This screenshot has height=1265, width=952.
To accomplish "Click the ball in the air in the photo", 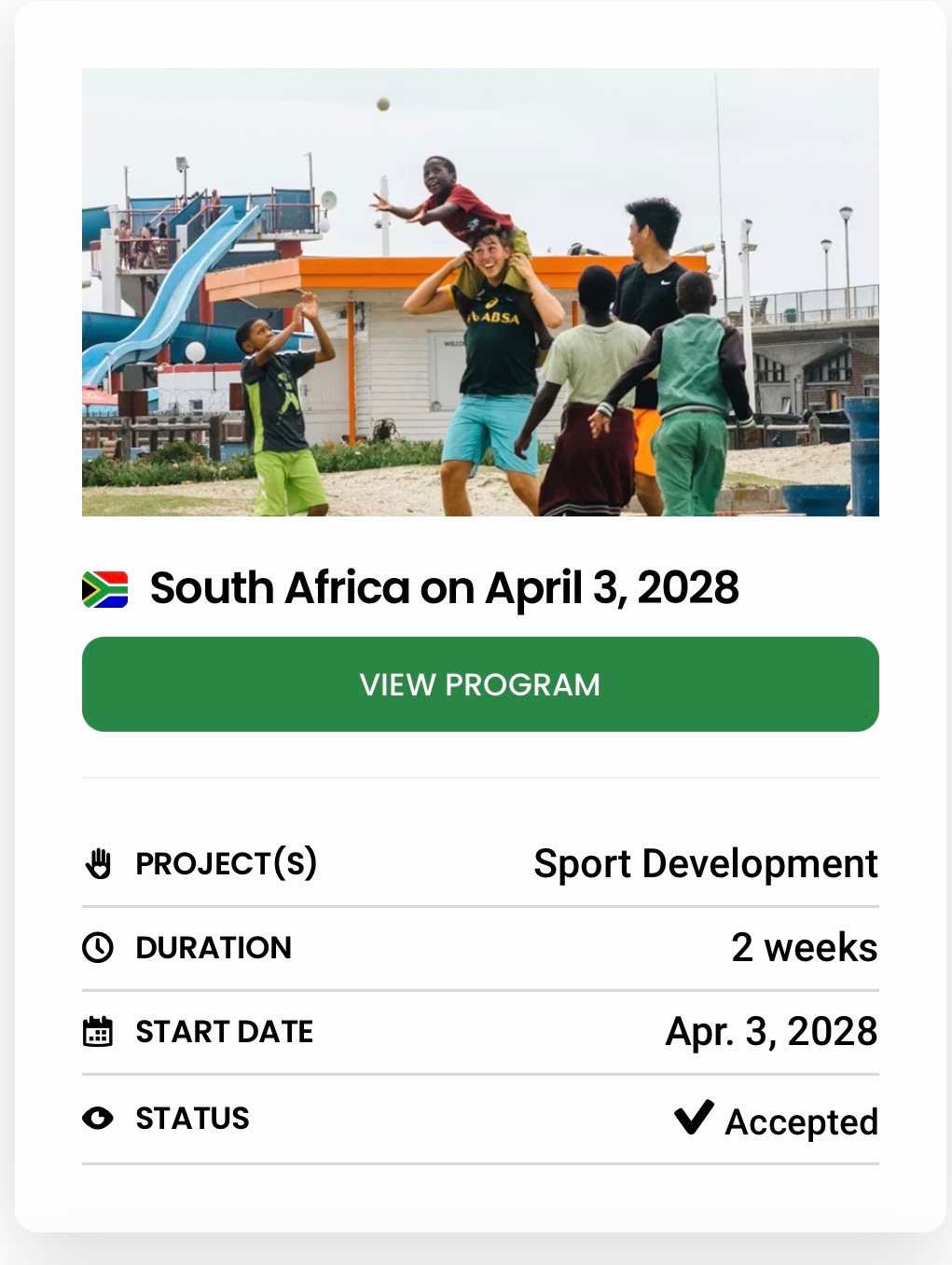I will (382, 104).
